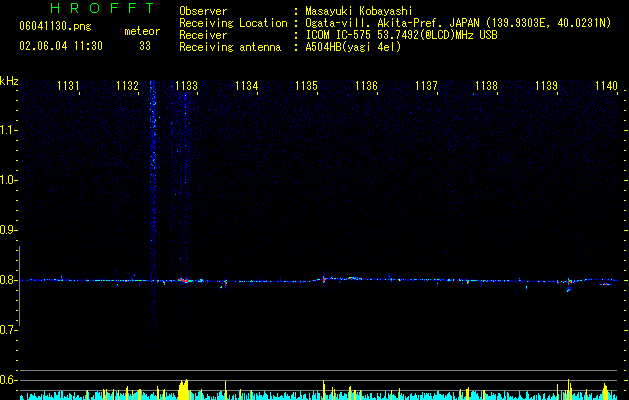
Task: Select the file name 06041130.png
Action: tap(55, 26)
